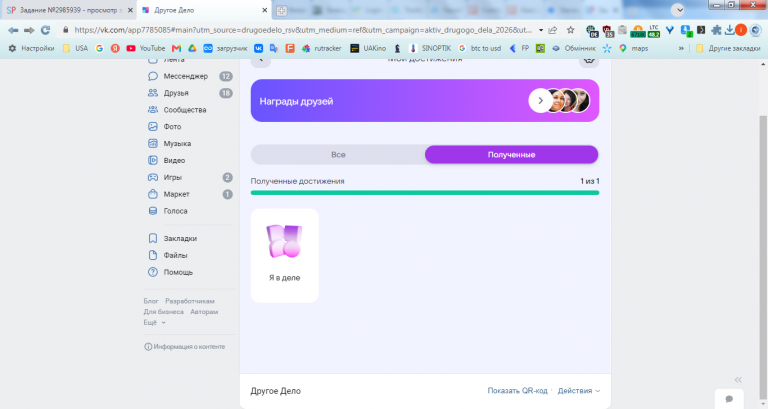Switch to the Все achievements filter
768x409 pixels.
338,155
